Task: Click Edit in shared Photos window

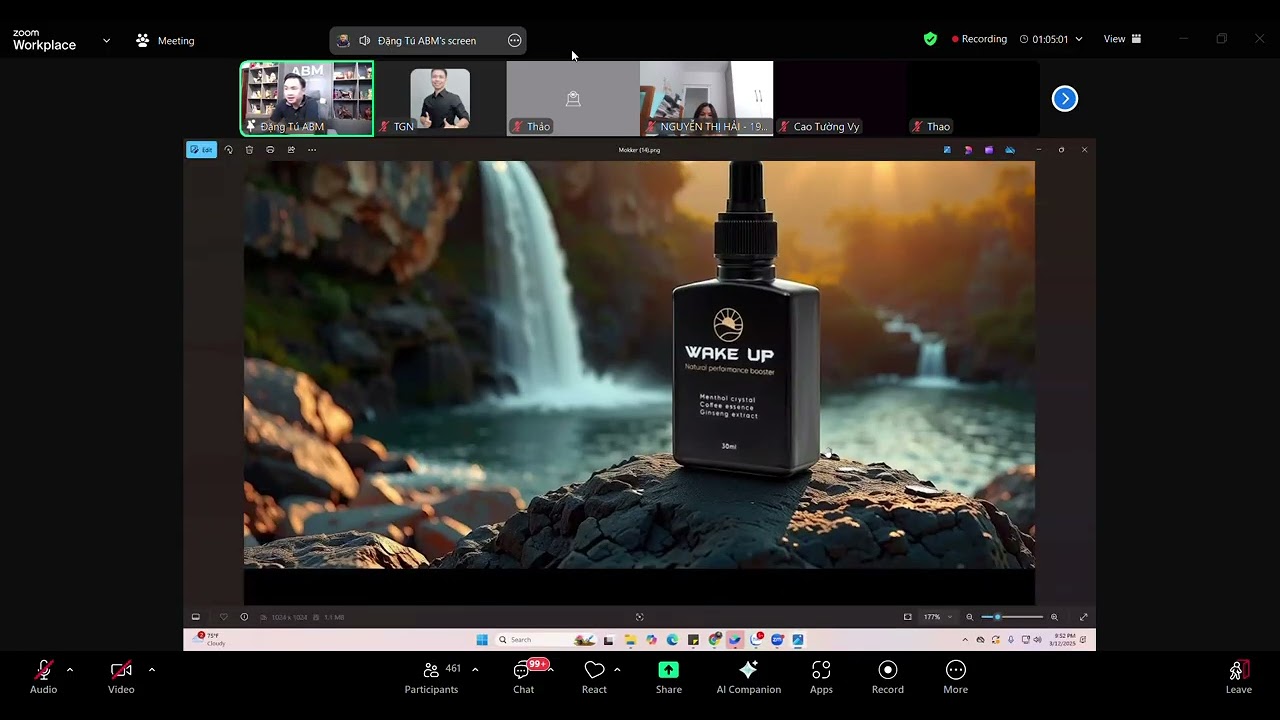Action: pyautogui.click(x=201, y=150)
